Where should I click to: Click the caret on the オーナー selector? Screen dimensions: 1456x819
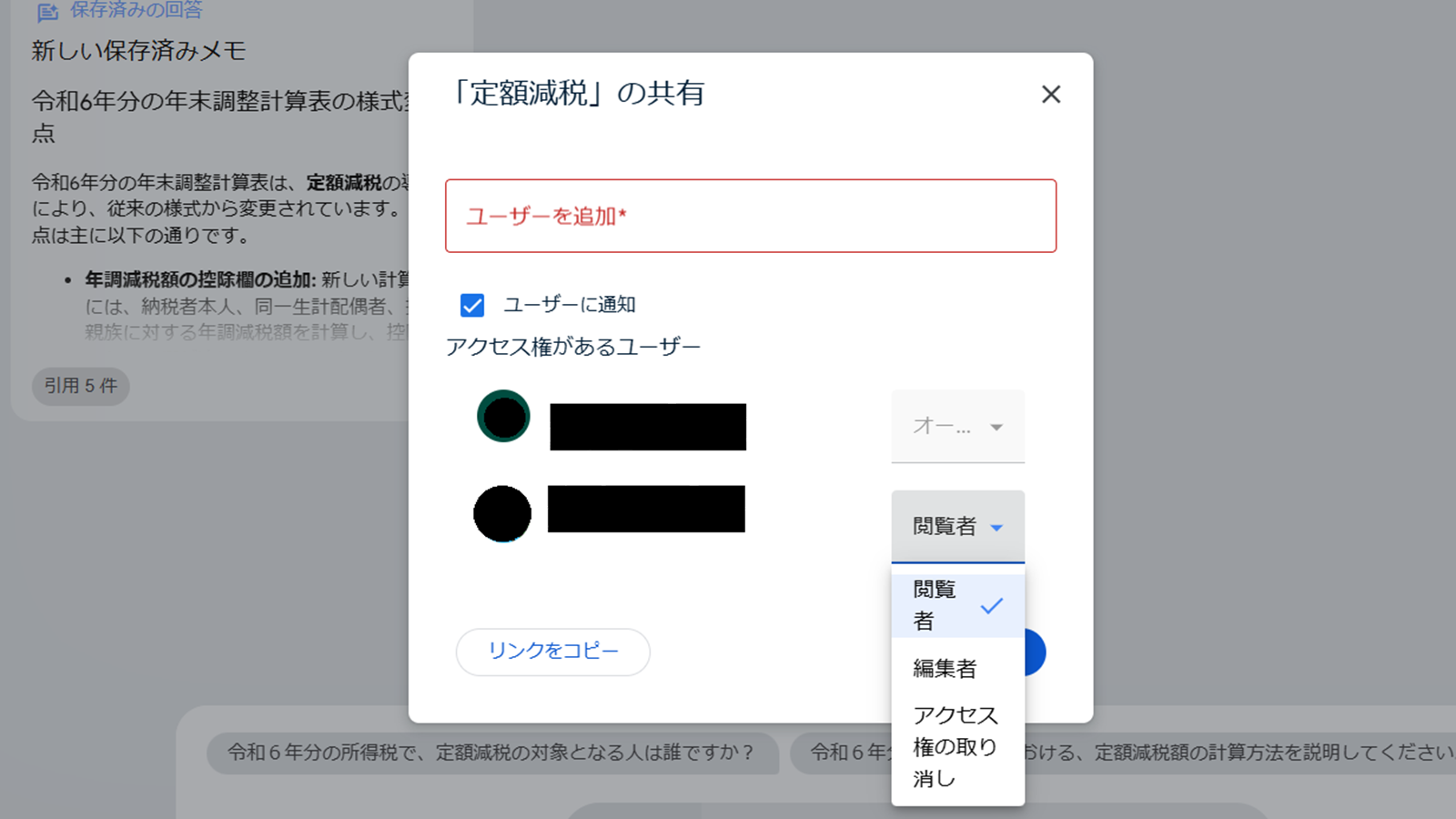[998, 427]
